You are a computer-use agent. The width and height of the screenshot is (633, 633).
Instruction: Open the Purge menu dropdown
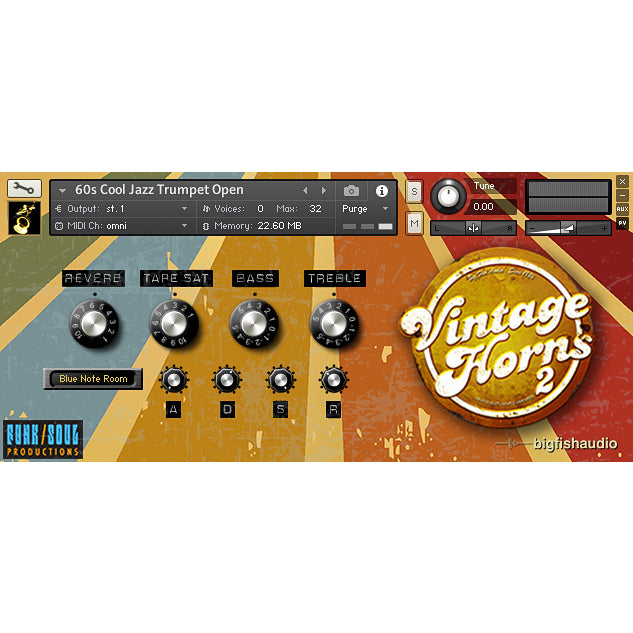(x=365, y=209)
